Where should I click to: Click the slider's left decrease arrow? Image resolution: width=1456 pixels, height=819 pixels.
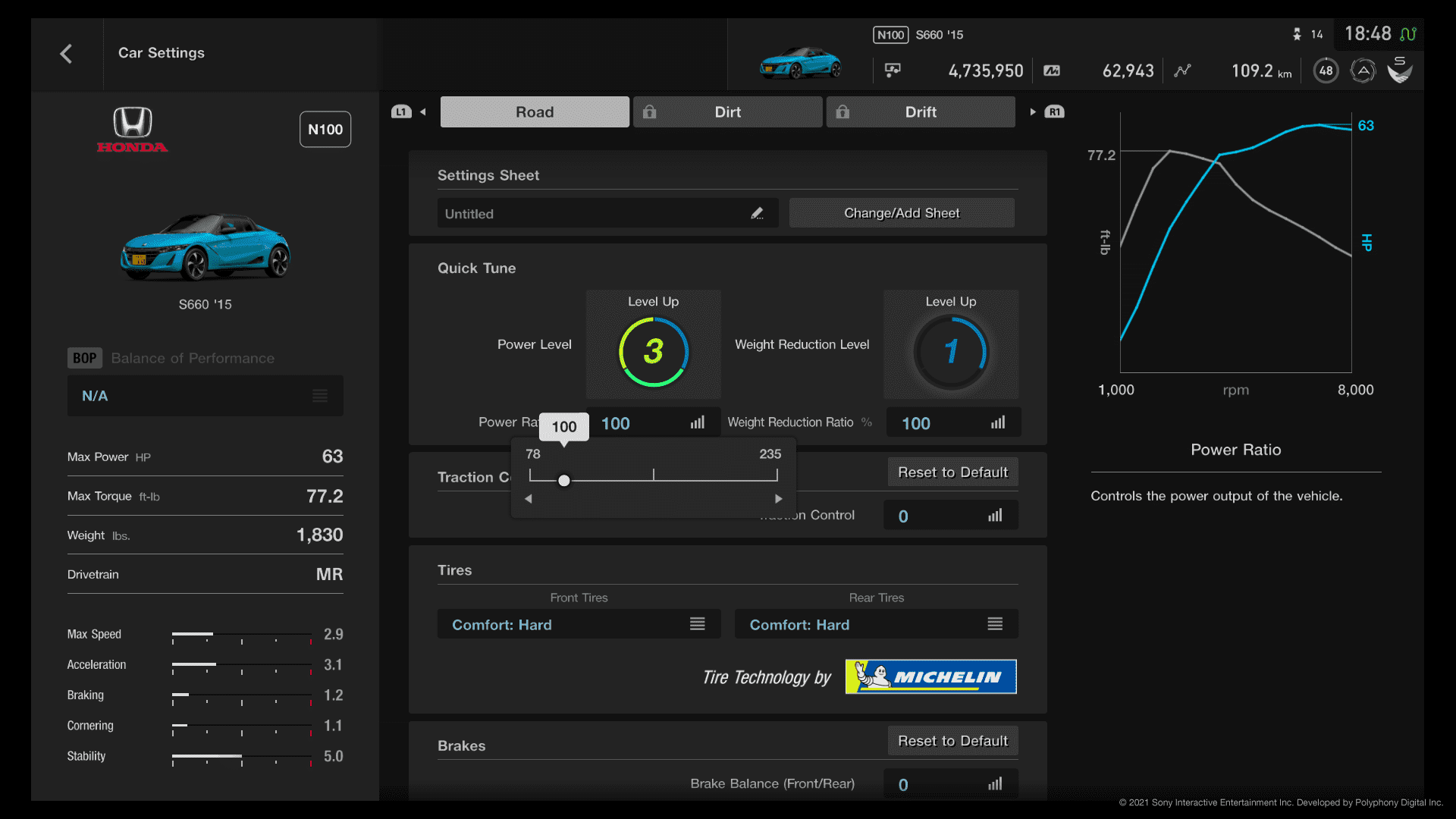coord(529,499)
